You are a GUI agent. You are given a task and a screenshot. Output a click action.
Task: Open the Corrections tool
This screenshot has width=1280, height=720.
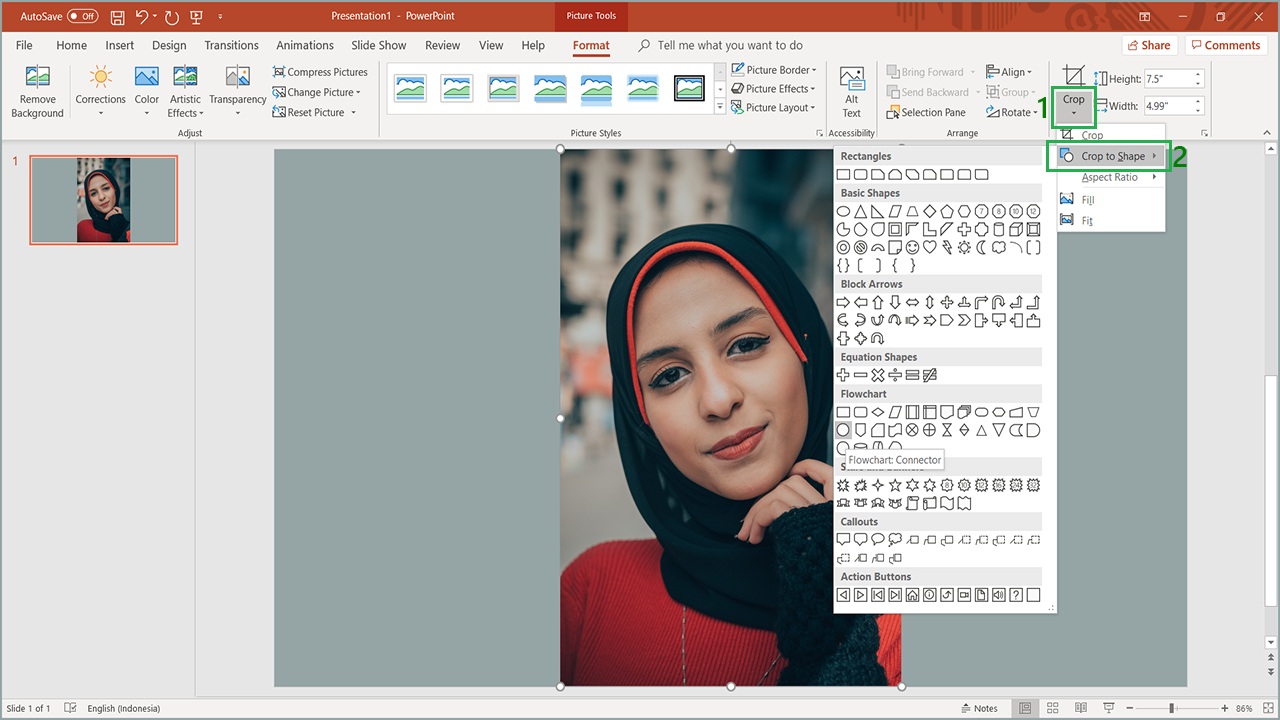tap(101, 92)
